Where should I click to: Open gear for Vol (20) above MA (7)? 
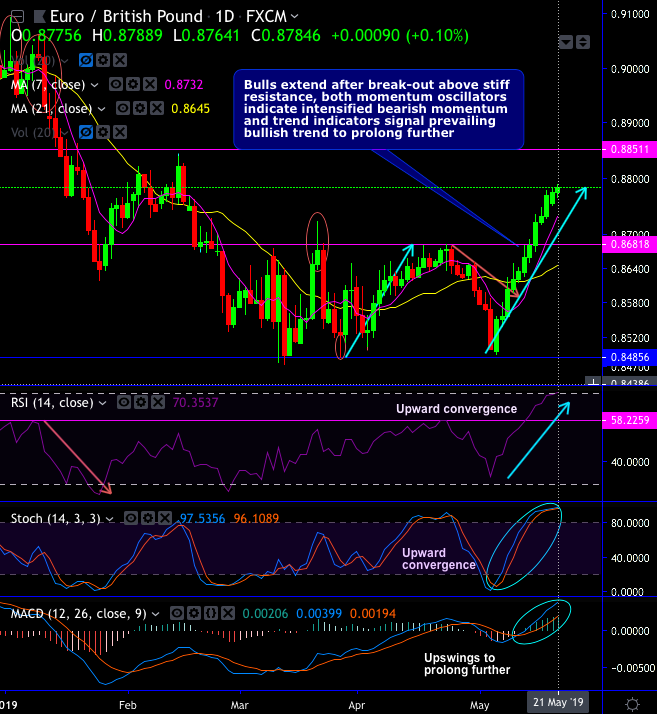point(103,60)
